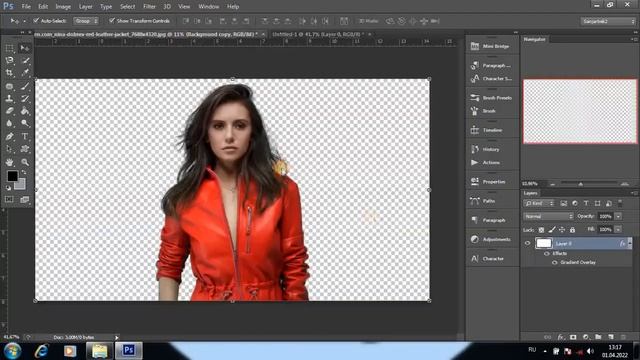The width and height of the screenshot is (640, 360).
Task: Open the Brush Presets panel
Action: tap(491, 98)
